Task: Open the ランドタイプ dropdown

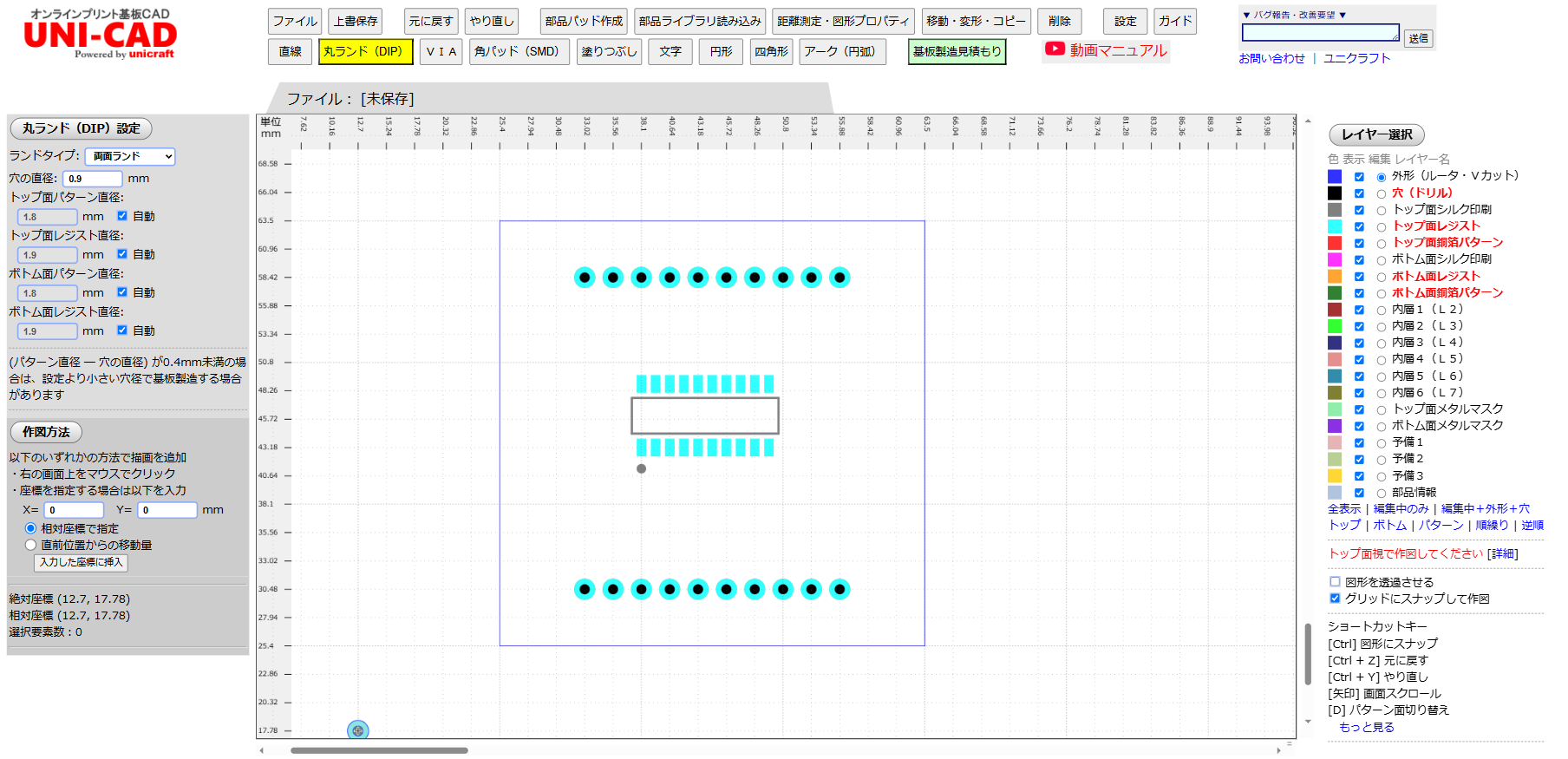Action: [x=130, y=156]
